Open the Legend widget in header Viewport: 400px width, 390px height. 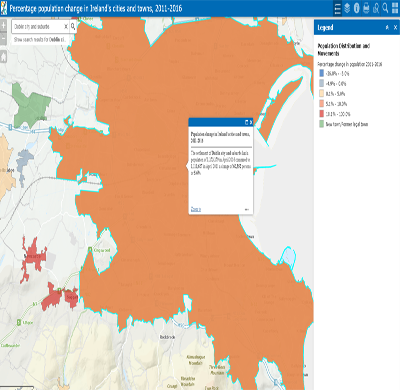click(x=337, y=8)
